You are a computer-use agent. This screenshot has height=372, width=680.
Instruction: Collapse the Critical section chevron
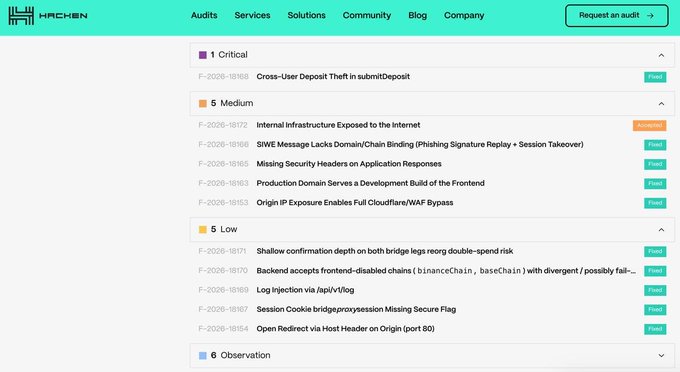661,55
